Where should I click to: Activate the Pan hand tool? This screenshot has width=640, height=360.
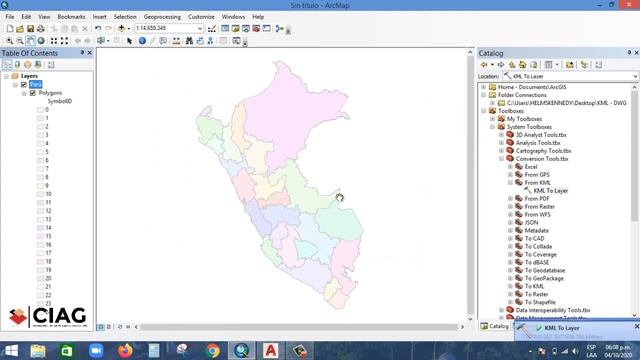[x=30, y=41]
